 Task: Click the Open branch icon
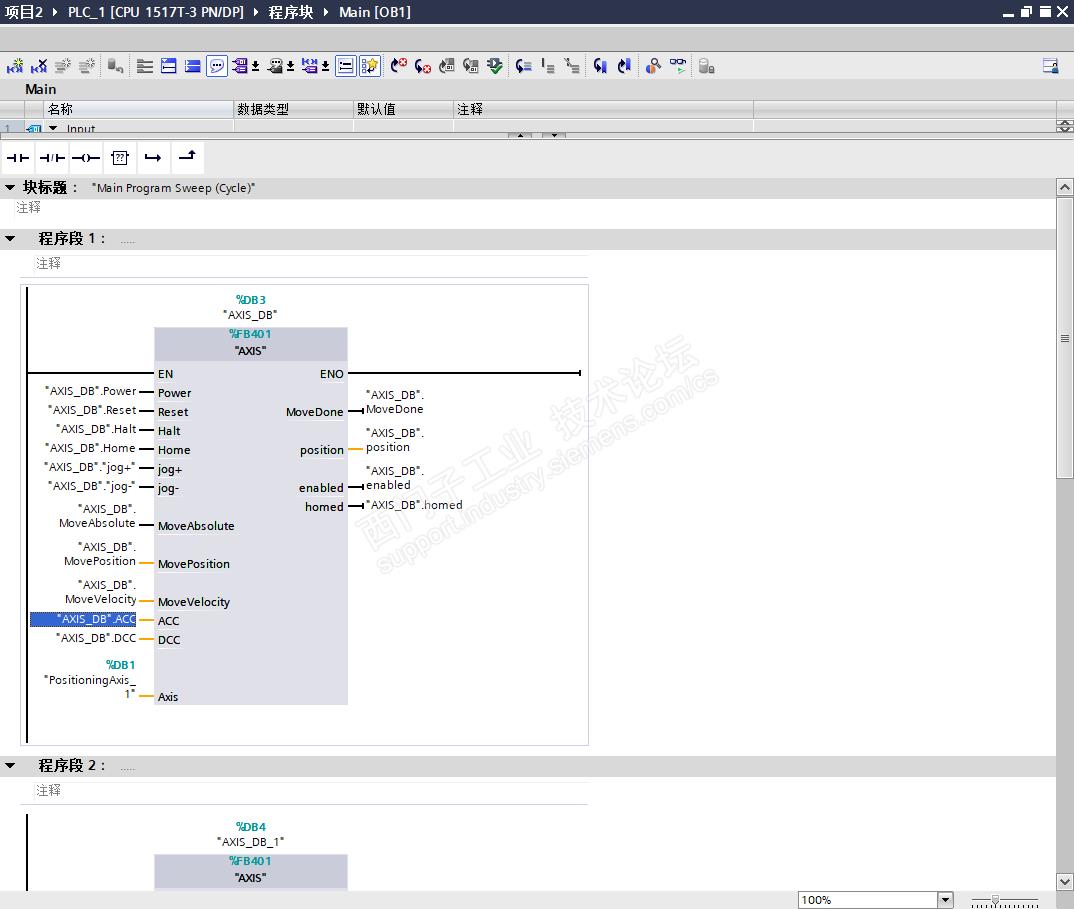tap(153, 158)
